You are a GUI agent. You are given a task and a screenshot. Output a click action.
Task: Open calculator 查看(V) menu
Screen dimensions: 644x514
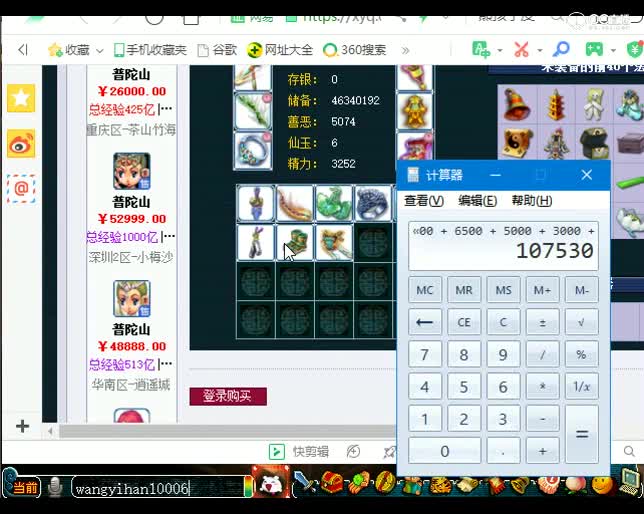[x=423, y=201]
